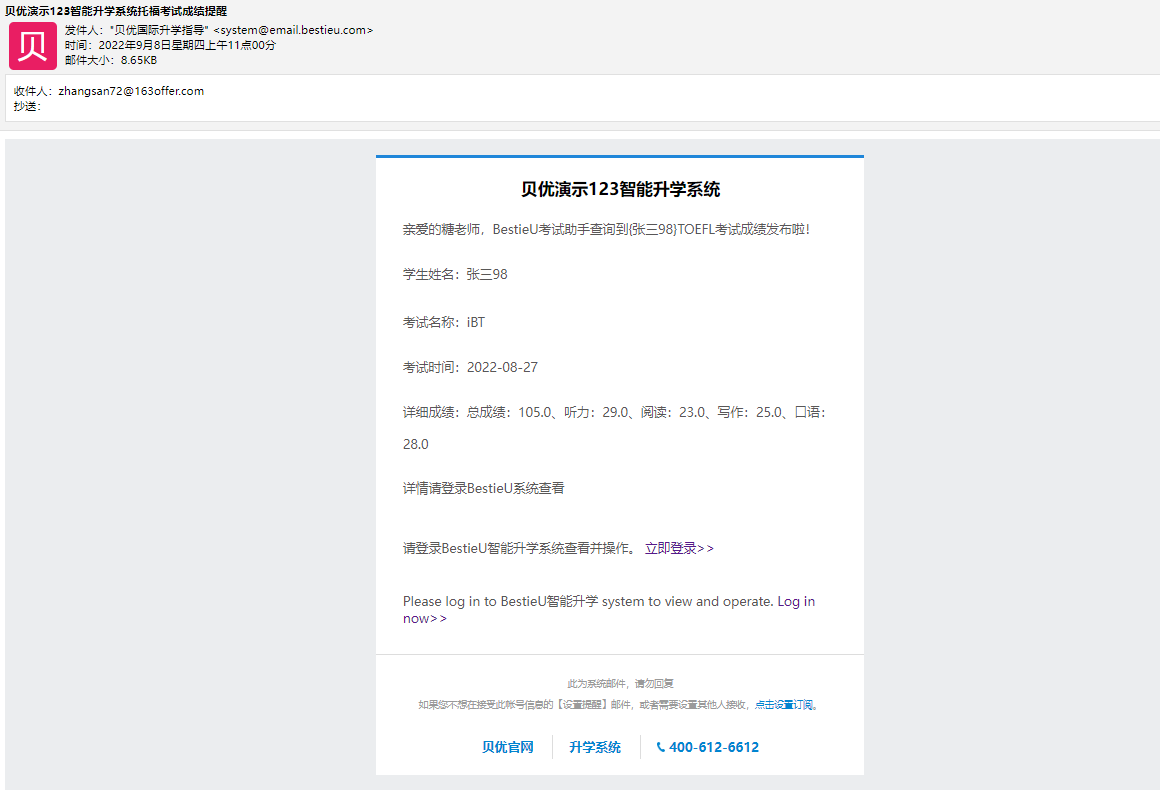This screenshot has width=1160, height=790.
Task: Visit the 贝优官网 footer link
Action: pos(508,747)
